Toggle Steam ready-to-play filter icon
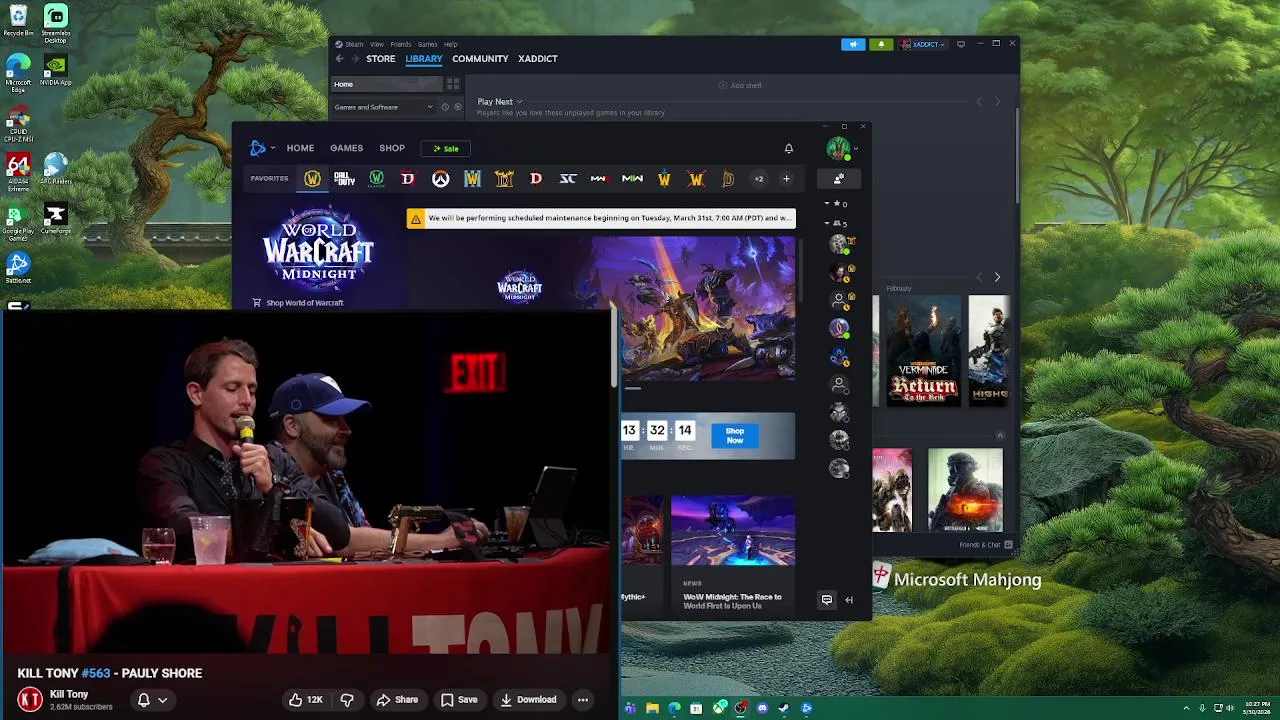Viewport: 1280px width, 720px height. pos(458,107)
